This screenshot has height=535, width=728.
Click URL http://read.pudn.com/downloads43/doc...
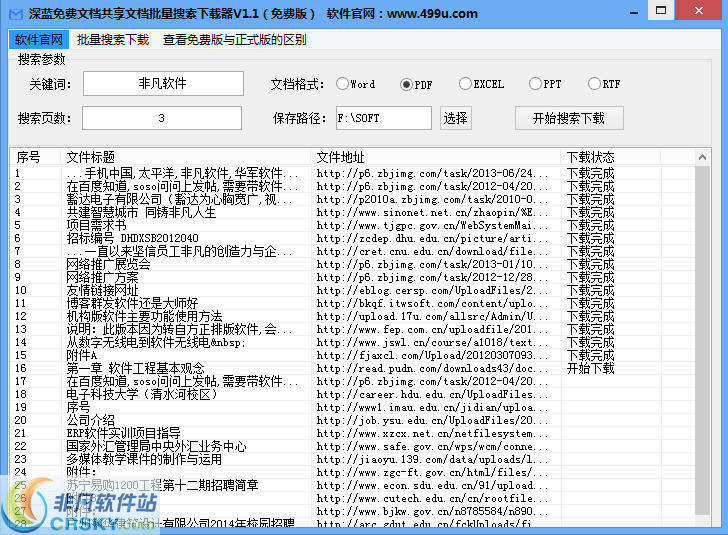coord(432,369)
